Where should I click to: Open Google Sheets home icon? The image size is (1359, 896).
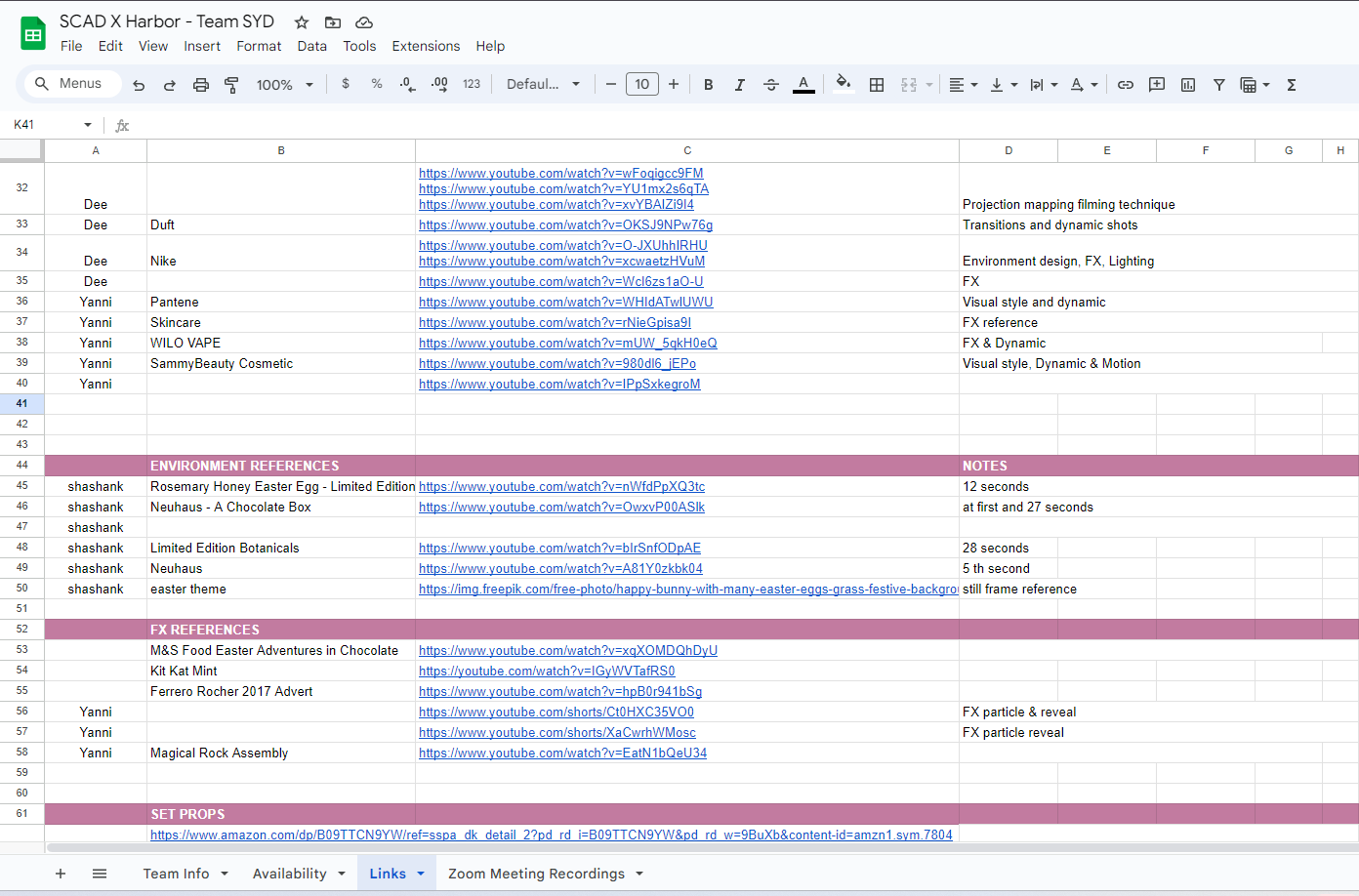(x=33, y=34)
